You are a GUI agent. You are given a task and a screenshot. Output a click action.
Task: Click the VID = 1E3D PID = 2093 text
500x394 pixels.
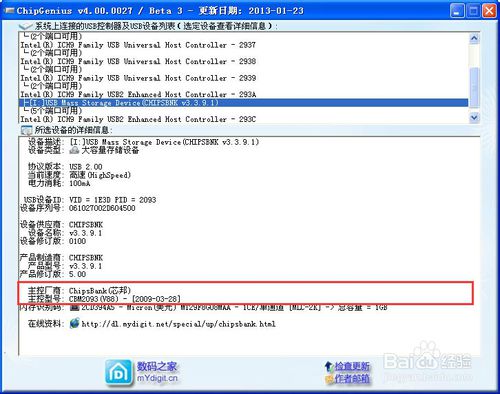point(113,200)
